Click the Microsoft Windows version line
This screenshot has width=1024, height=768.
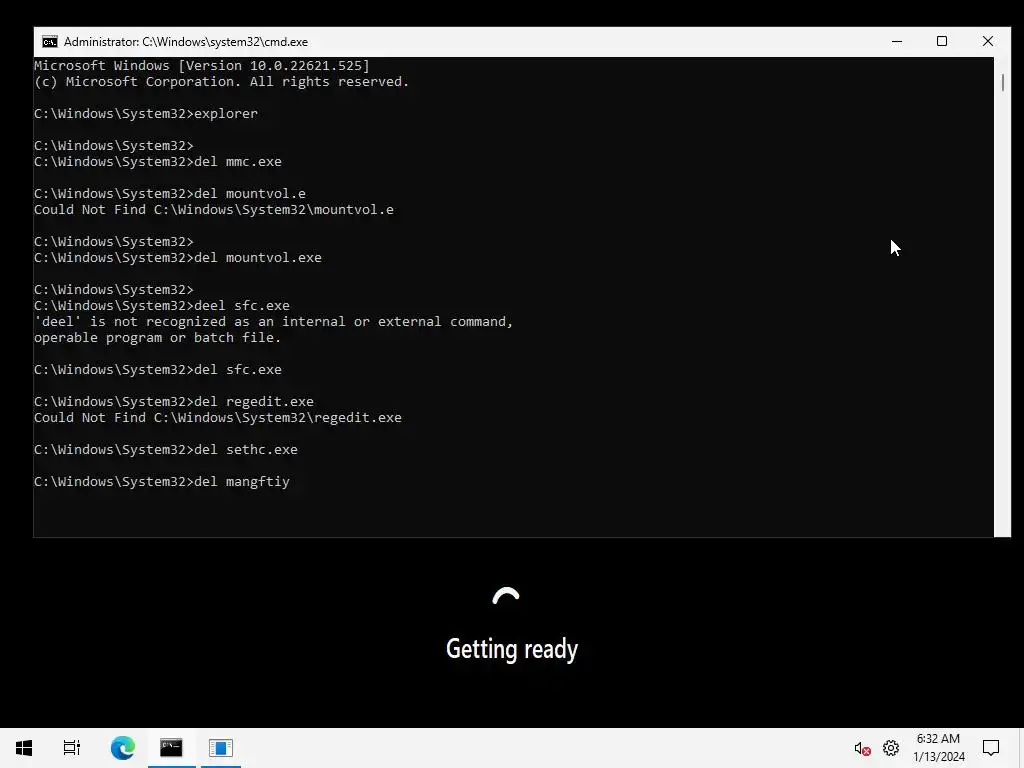click(x=202, y=65)
